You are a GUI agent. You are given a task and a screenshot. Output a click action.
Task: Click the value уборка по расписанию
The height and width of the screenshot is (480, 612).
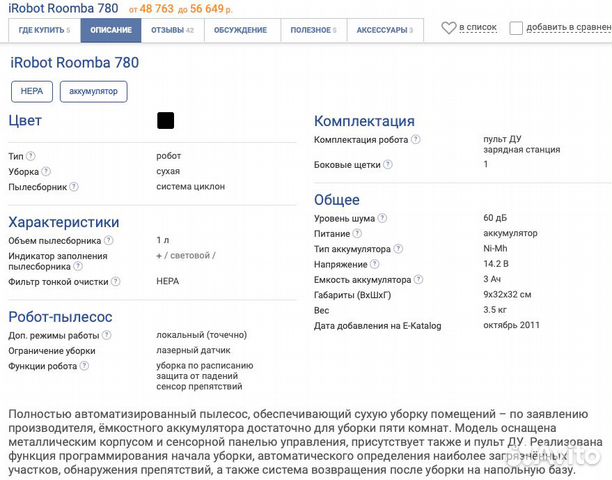click(205, 366)
